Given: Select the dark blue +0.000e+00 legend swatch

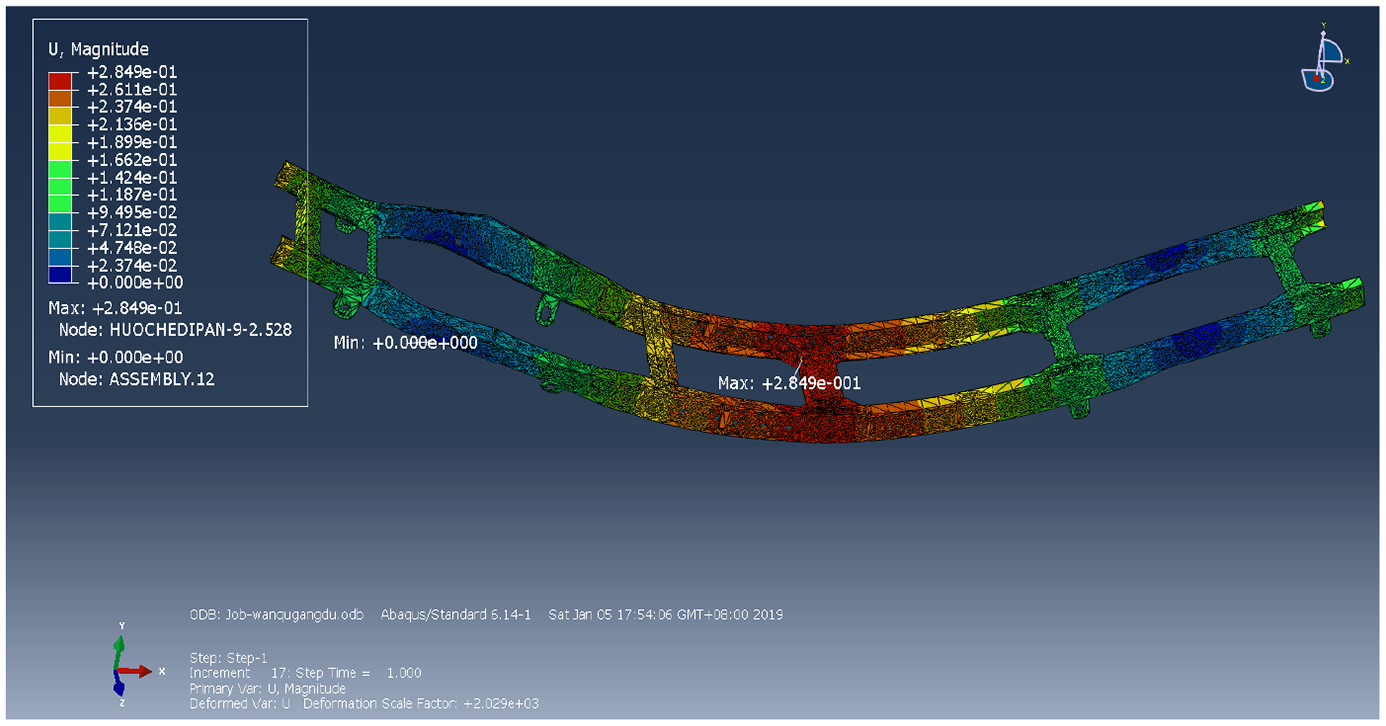Looking at the screenshot, I should click(60, 275).
